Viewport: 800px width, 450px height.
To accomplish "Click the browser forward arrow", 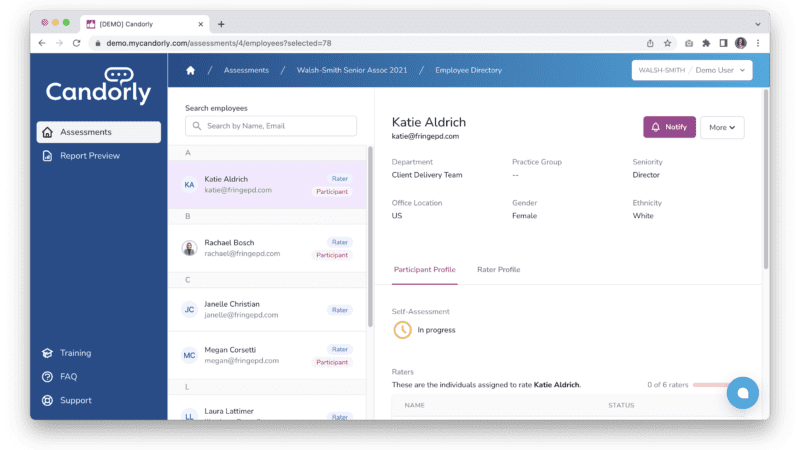I will coord(59,43).
